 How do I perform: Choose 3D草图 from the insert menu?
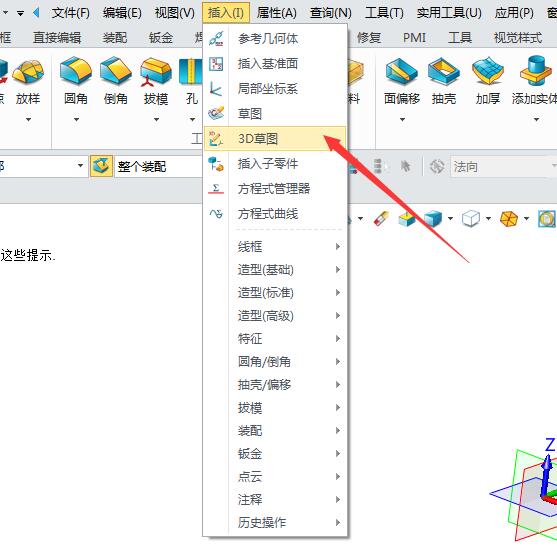pyautogui.click(x=275, y=138)
